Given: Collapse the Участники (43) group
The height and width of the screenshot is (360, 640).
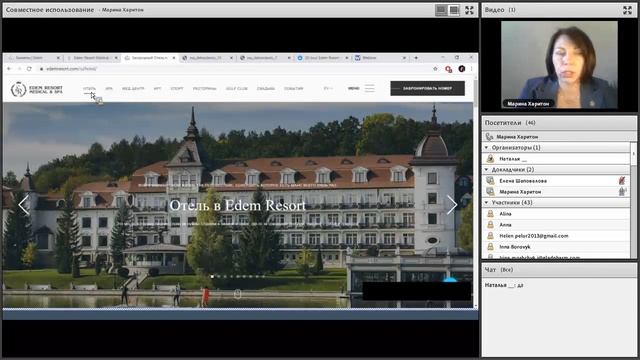Looking at the screenshot, I should [x=486, y=202].
